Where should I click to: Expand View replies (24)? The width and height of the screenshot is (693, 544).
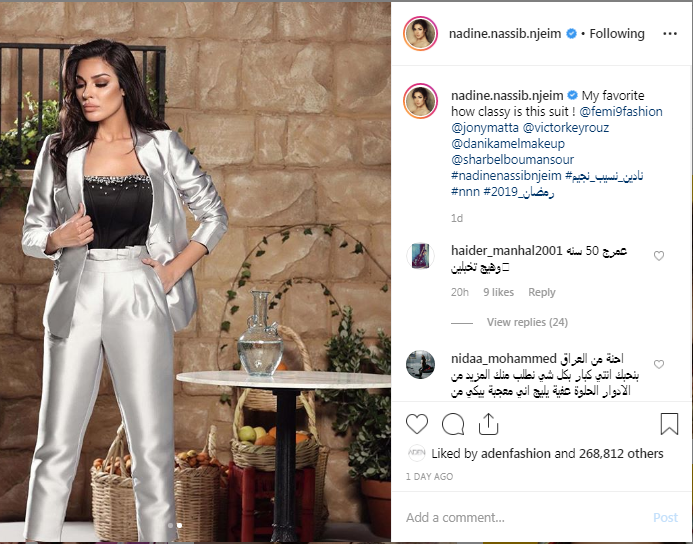click(527, 322)
